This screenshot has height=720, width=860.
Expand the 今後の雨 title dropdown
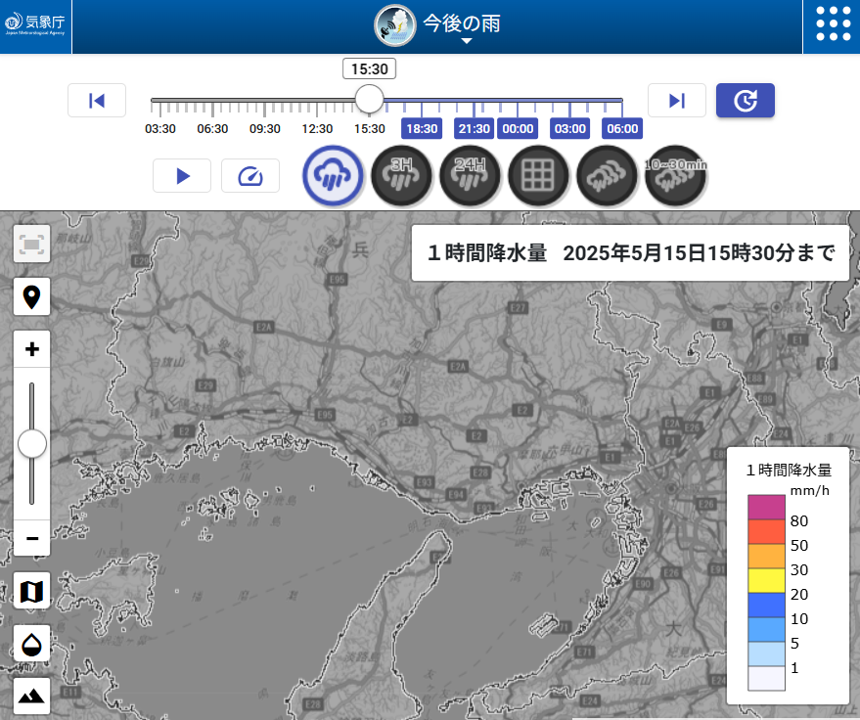point(466,41)
